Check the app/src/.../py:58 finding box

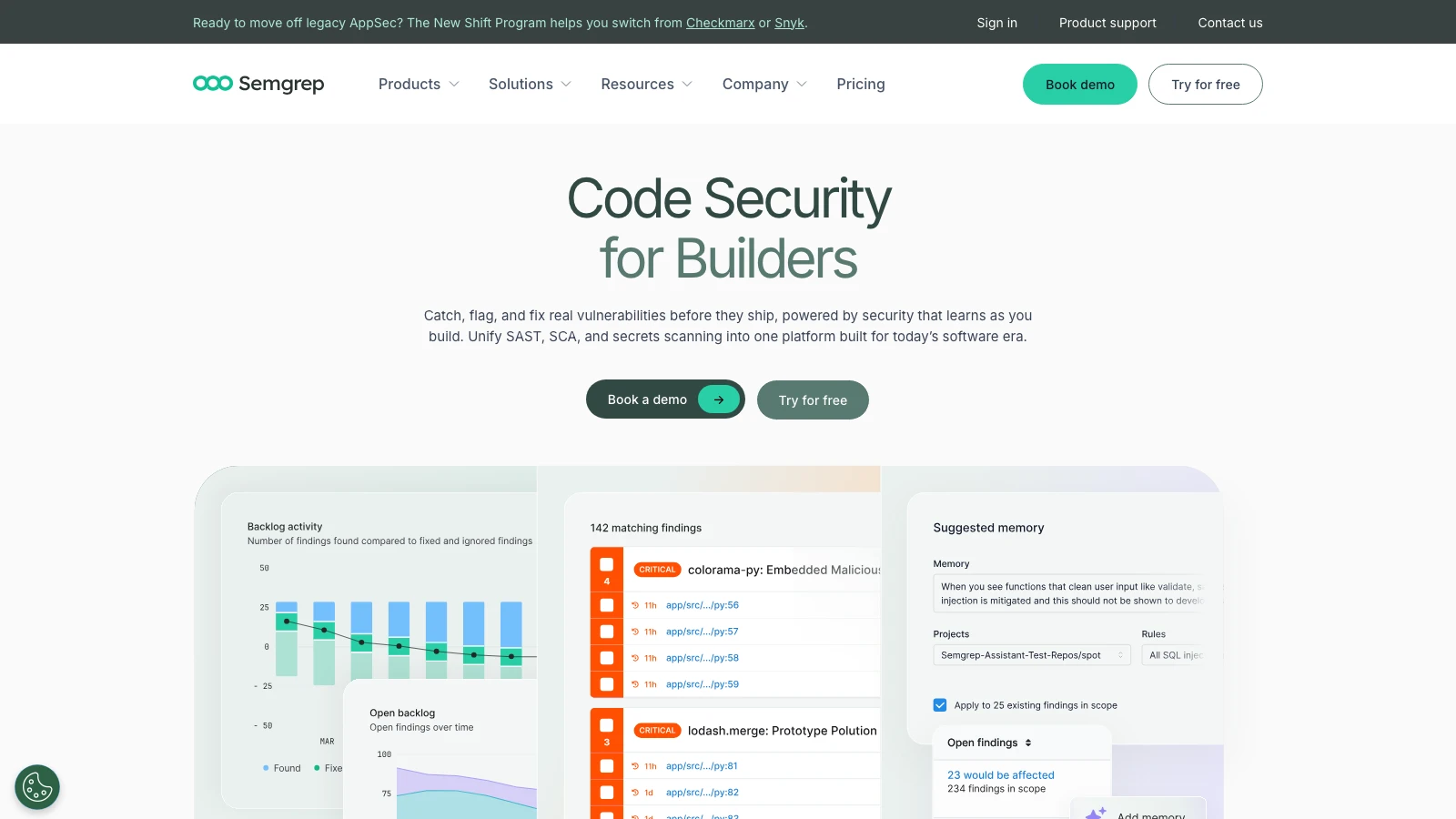(x=607, y=658)
